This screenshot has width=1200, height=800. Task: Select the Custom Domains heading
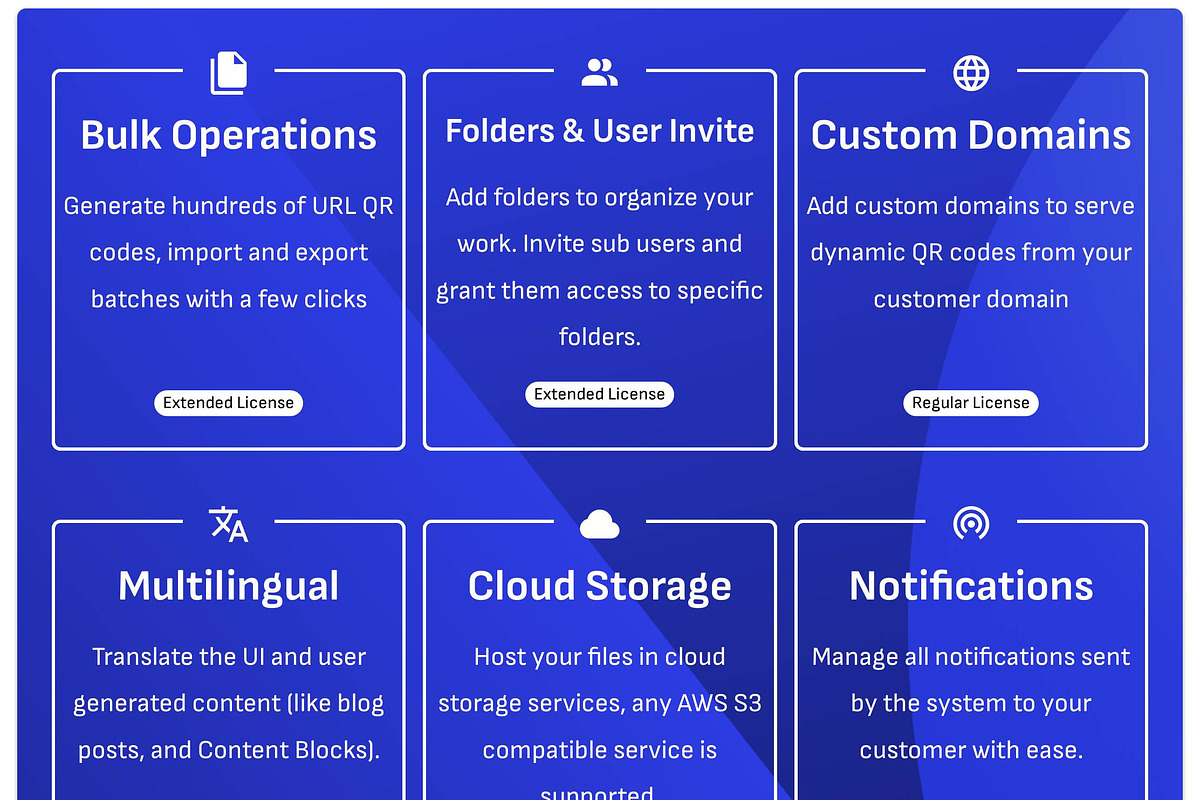tap(971, 135)
